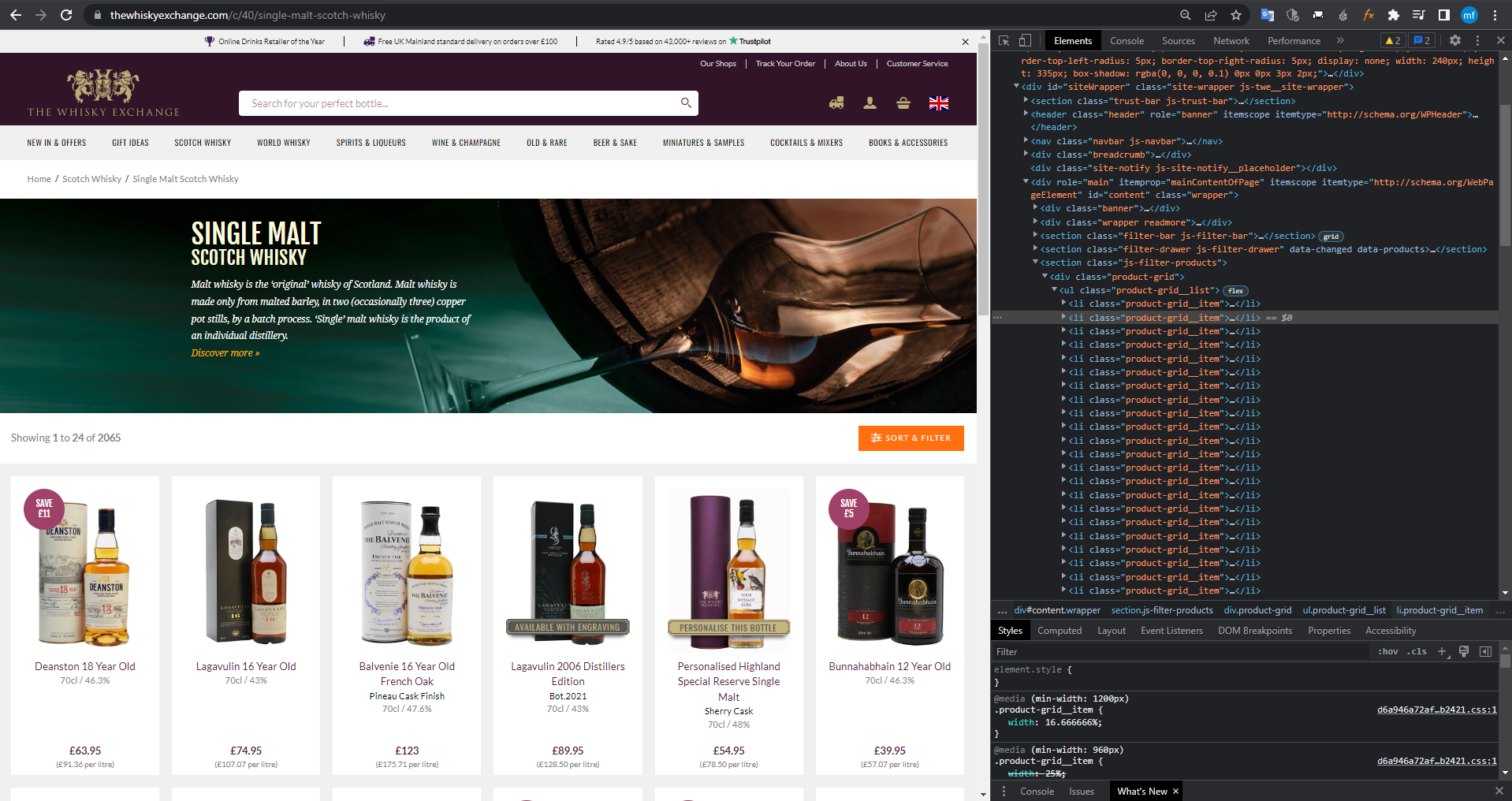Expand the filter-drawer section node

click(x=1035, y=249)
